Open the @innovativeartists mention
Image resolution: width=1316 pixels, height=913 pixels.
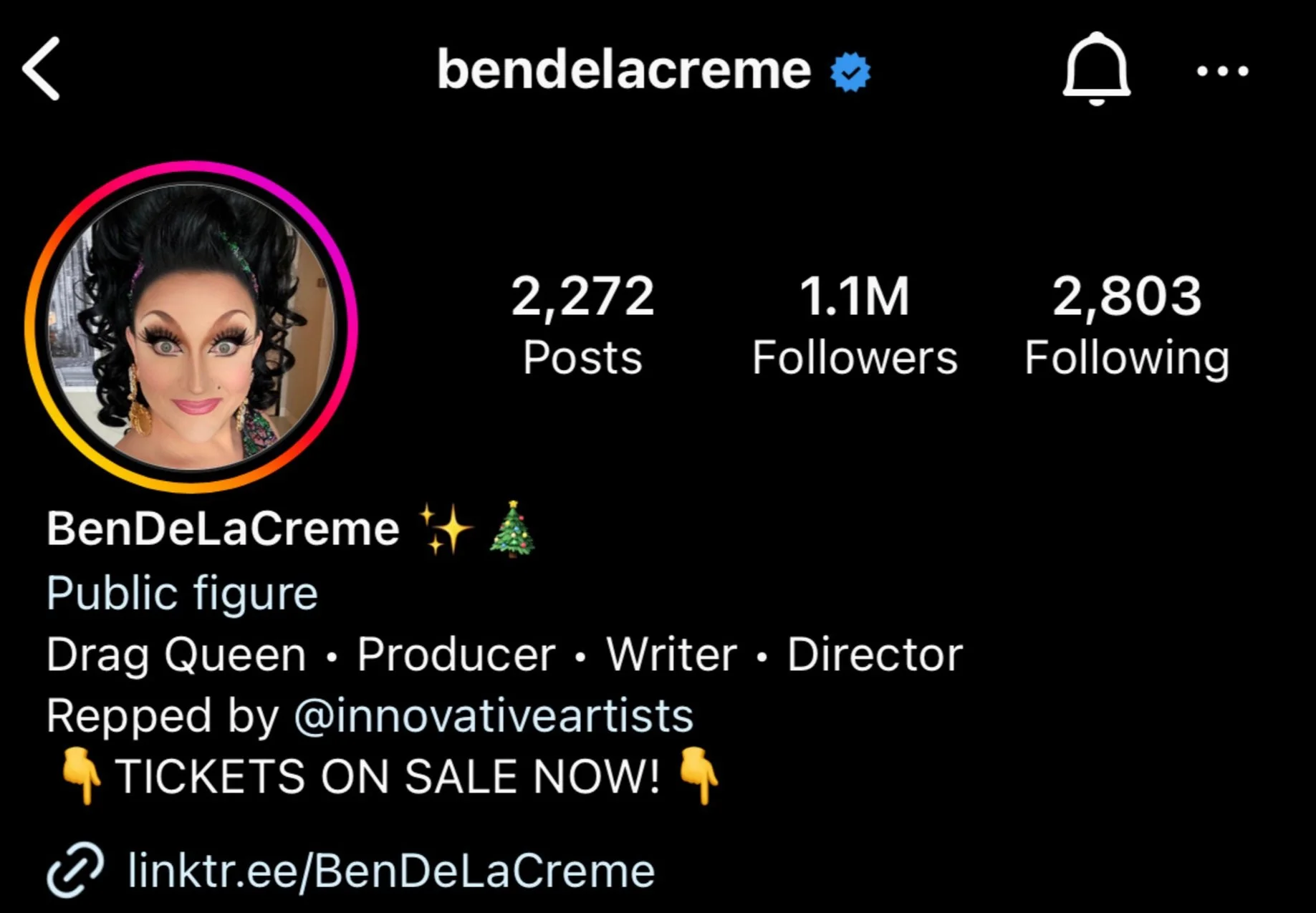(x=494, y=715)
